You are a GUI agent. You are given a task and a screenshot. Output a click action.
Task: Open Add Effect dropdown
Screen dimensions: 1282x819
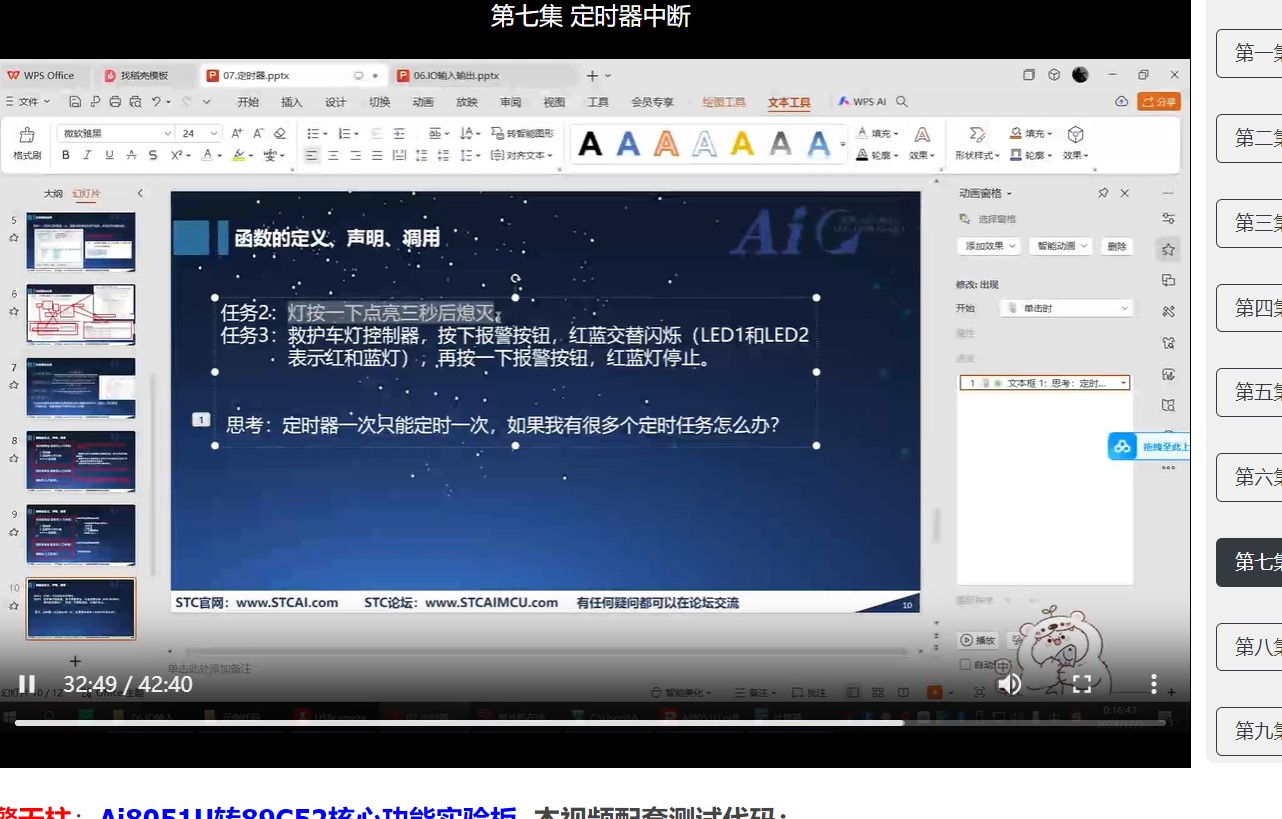(x=989, y=246)
